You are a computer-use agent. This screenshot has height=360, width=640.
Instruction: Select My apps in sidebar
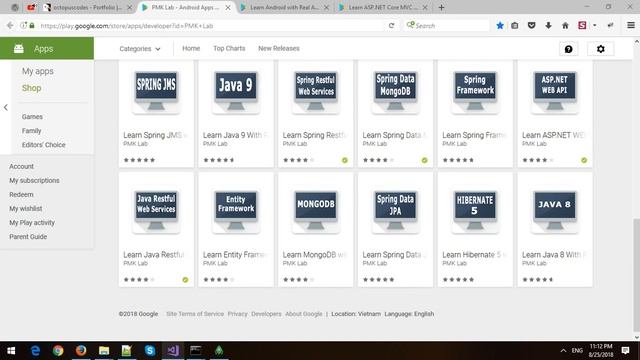tap(38, 71)
